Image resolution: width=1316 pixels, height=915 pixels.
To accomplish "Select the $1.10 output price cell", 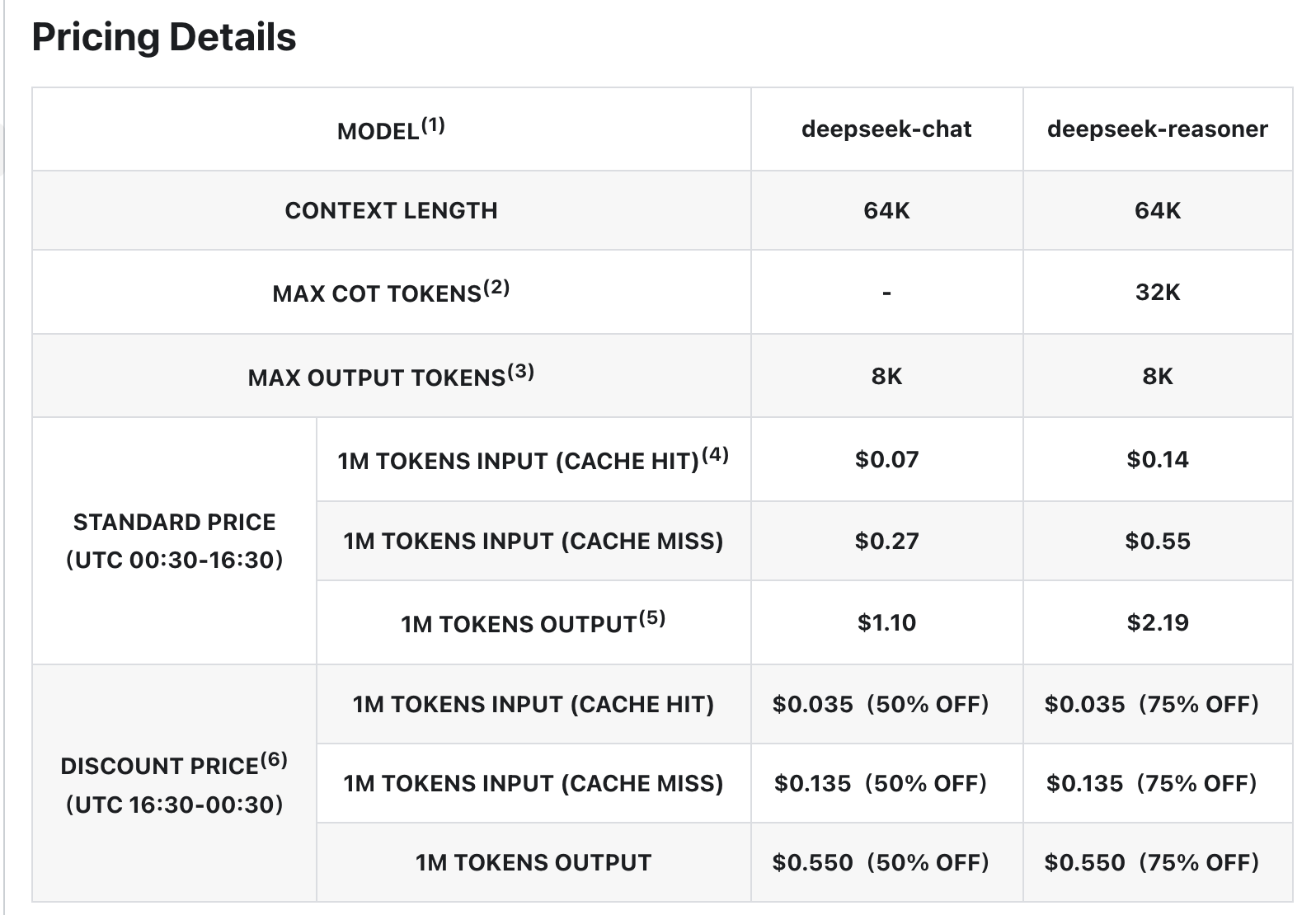I will pyautogui.click(x=886, y=623).
